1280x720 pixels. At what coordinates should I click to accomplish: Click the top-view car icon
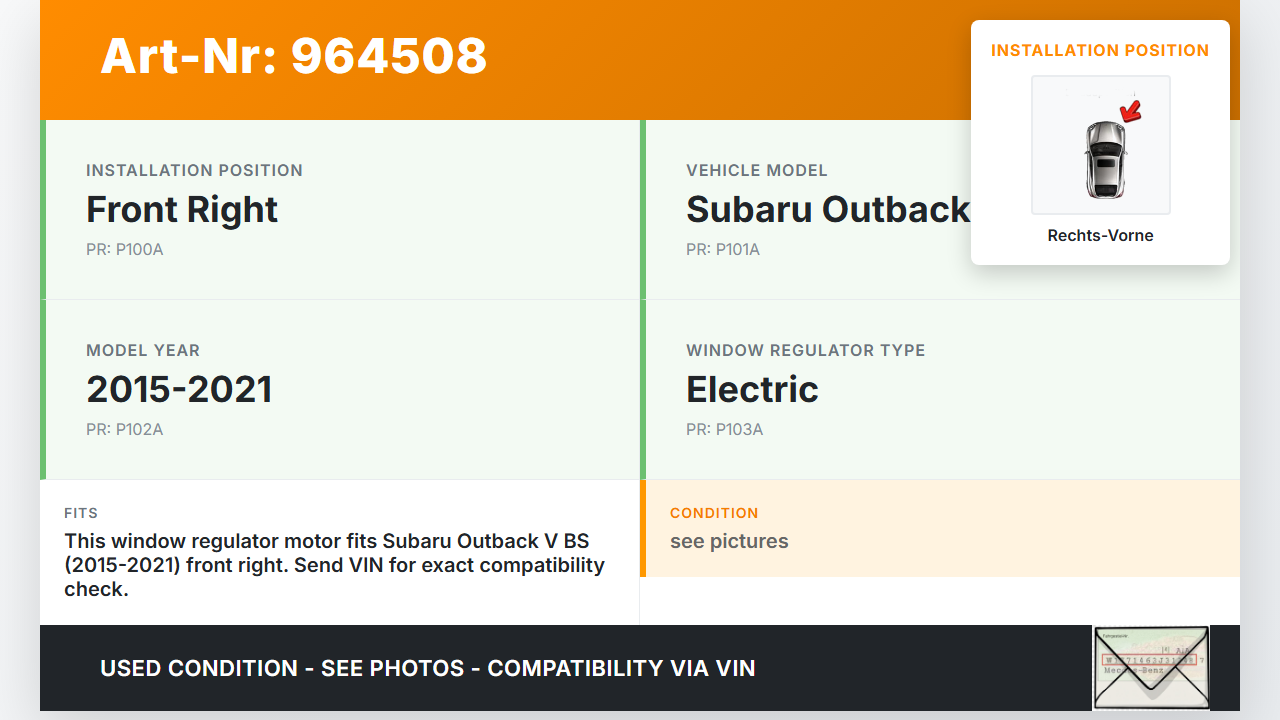pyautogui.click(x=1104, y=159)
